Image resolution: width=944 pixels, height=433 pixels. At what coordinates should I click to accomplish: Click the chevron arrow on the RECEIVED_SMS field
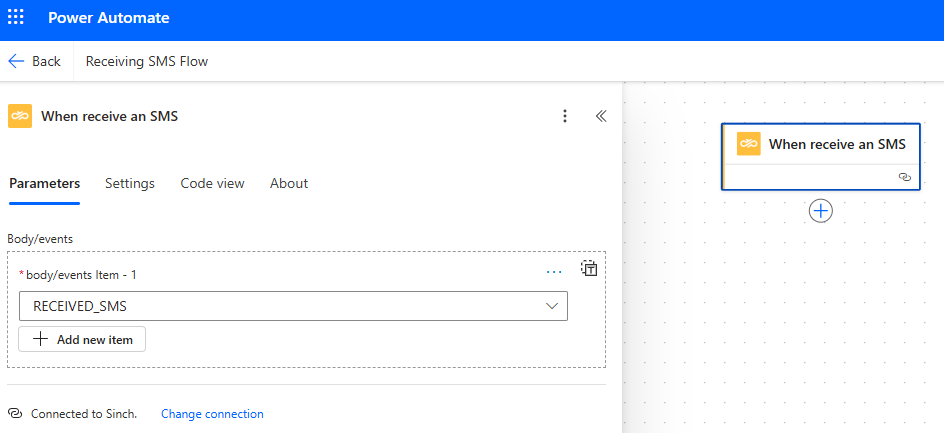(552, 306)
